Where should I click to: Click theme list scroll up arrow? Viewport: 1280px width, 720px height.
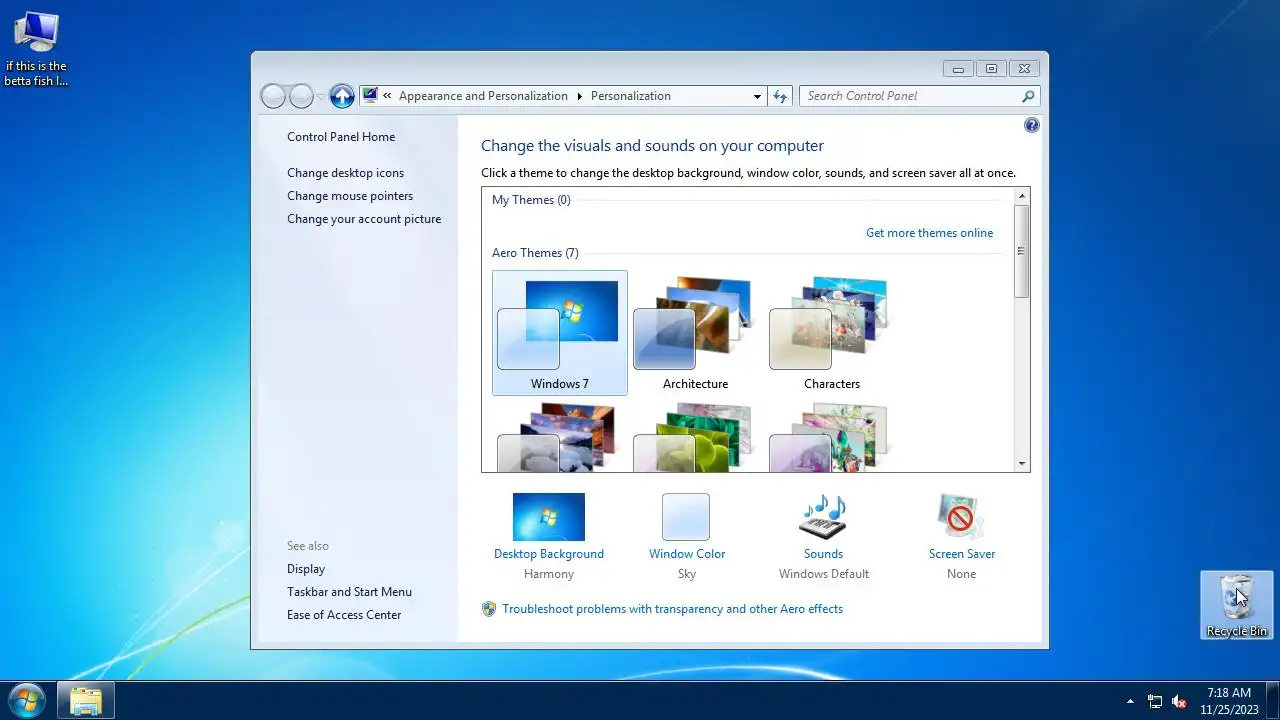click(1022, 196)
